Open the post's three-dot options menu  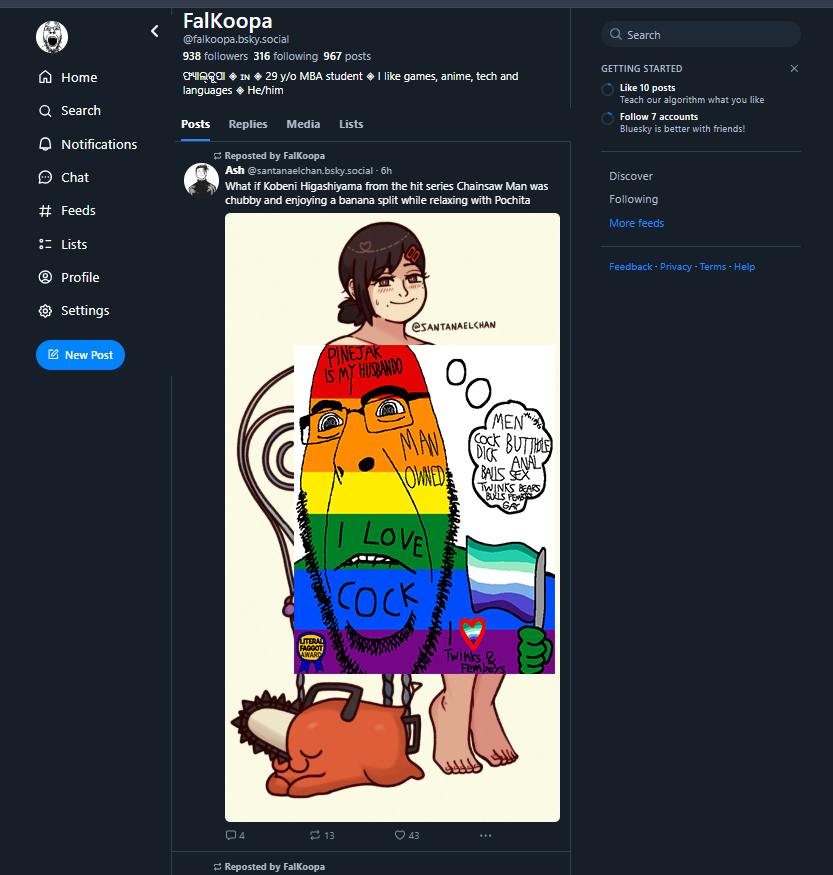point(485,835)
